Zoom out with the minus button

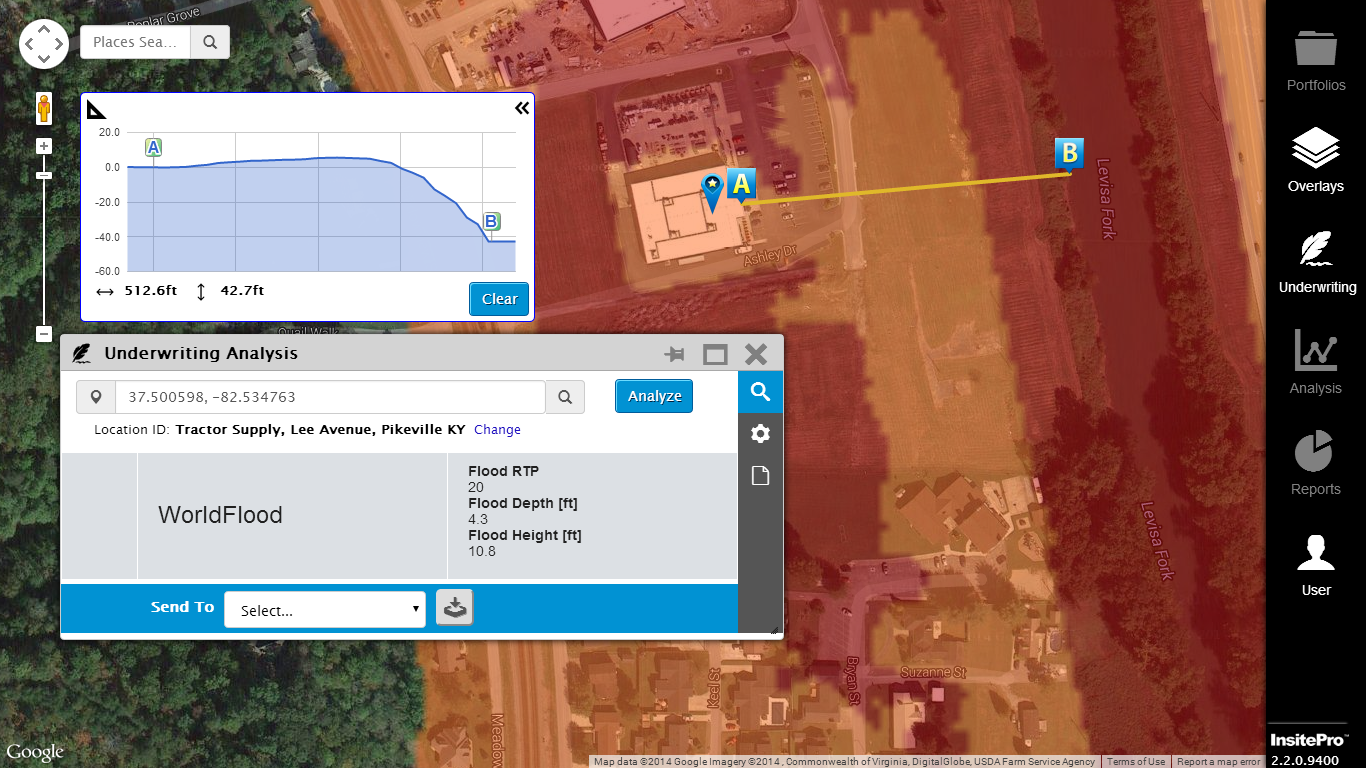[x=44, y=334]
